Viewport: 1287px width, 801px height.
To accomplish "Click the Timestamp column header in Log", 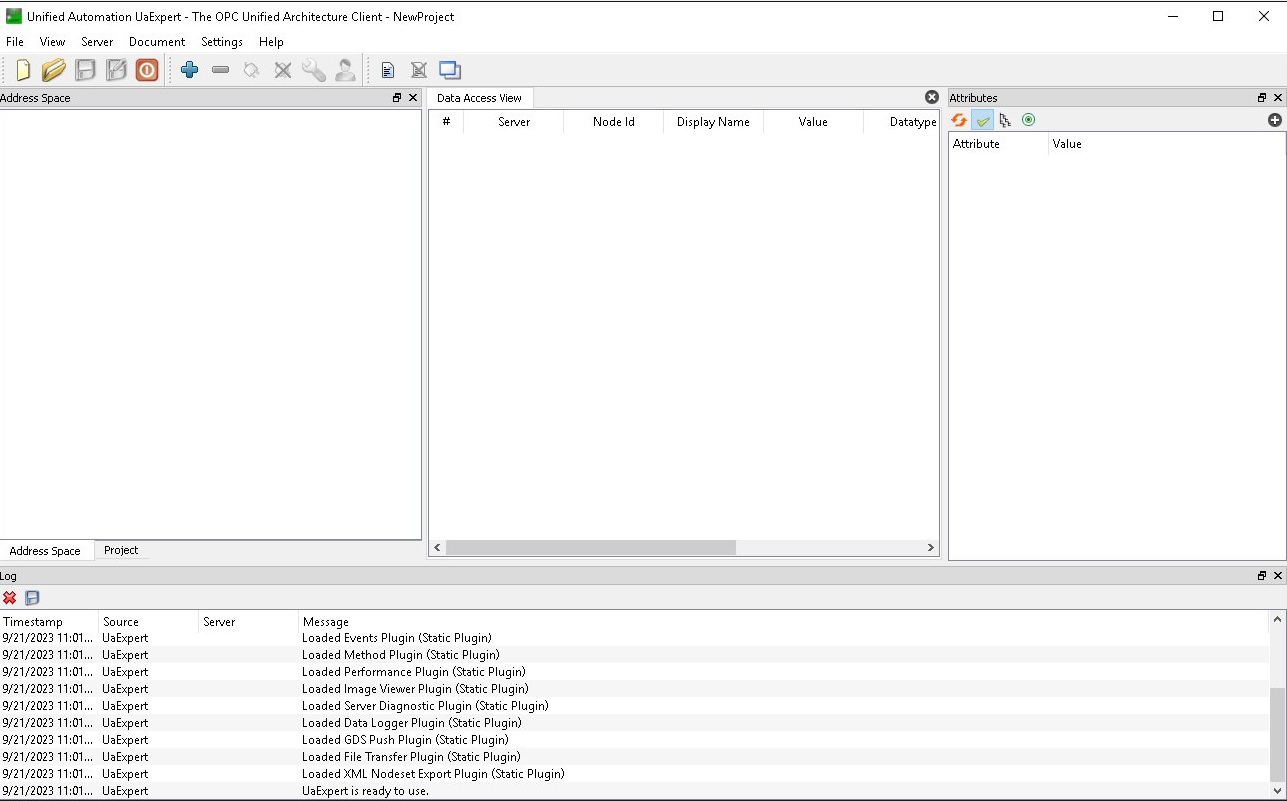I will click(49, 622).
